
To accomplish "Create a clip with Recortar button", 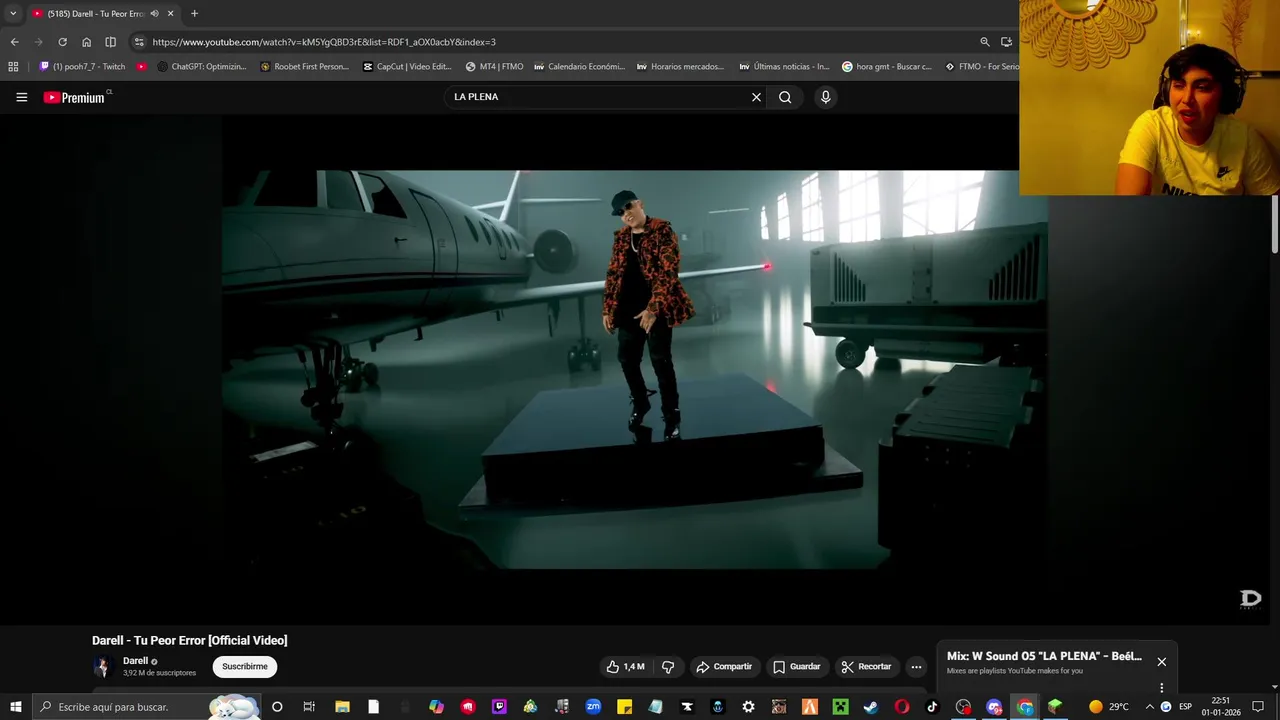I will (866, 667).
